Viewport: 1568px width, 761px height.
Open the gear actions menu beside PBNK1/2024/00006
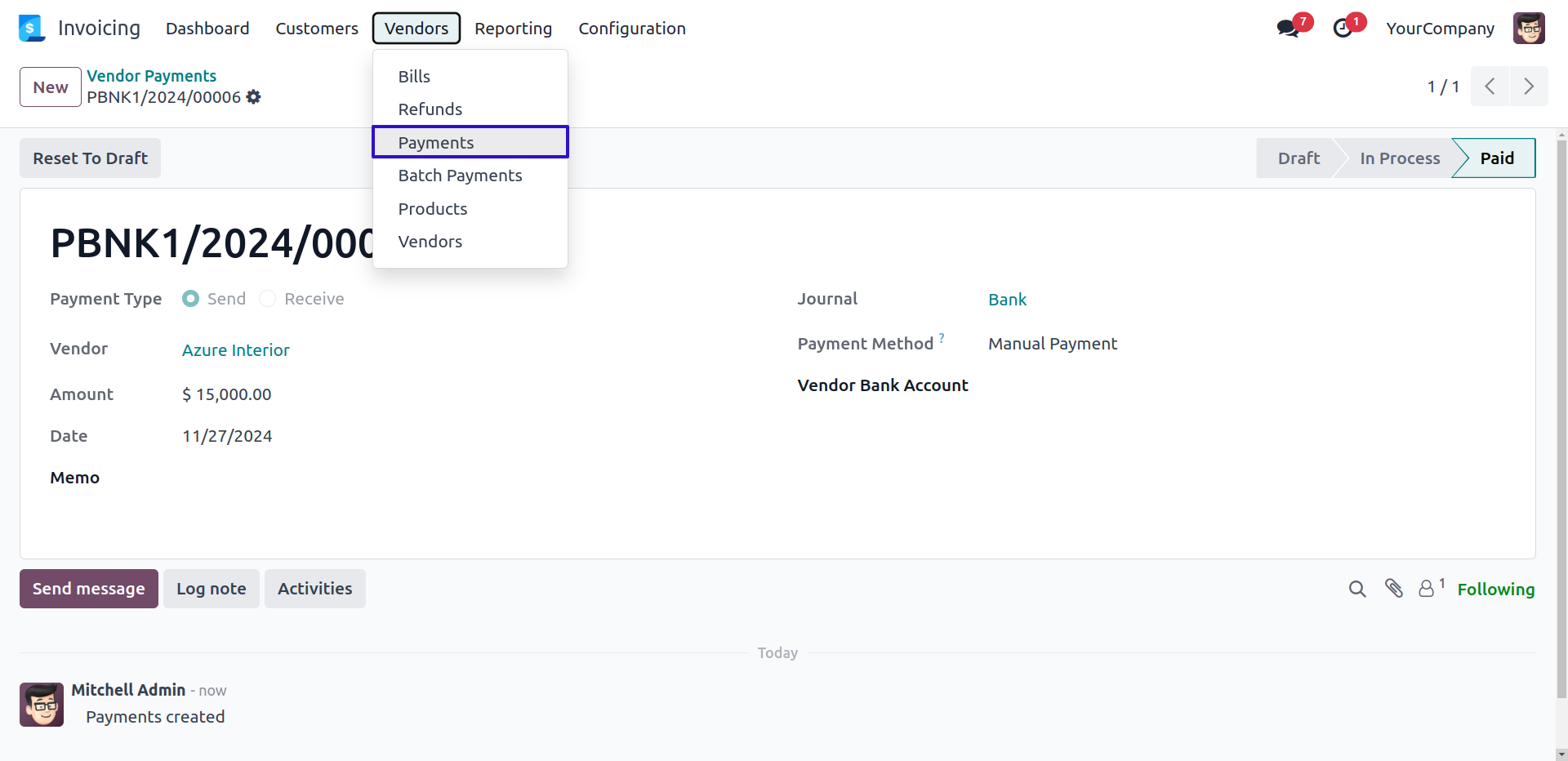click(254, 97)
